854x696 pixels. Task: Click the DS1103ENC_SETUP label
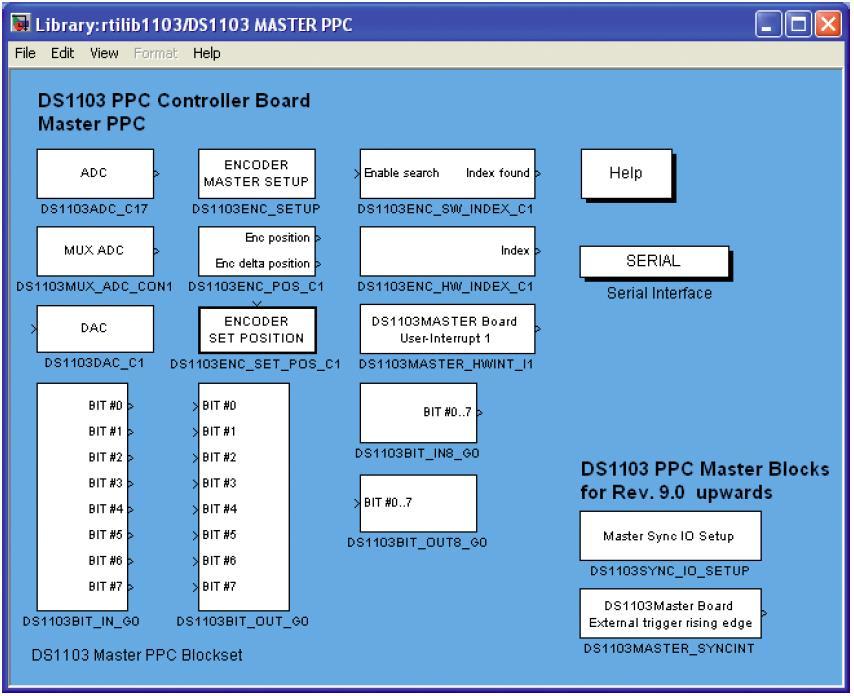pos(256,209)
